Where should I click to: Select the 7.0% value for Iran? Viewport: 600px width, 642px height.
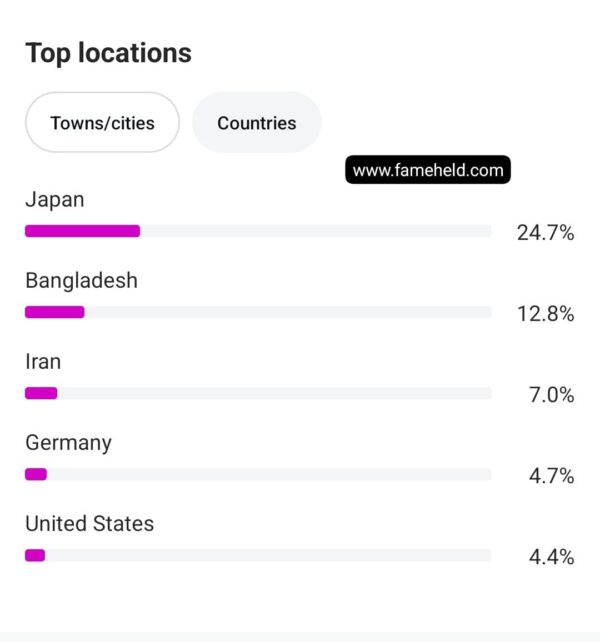click(551, 395)
